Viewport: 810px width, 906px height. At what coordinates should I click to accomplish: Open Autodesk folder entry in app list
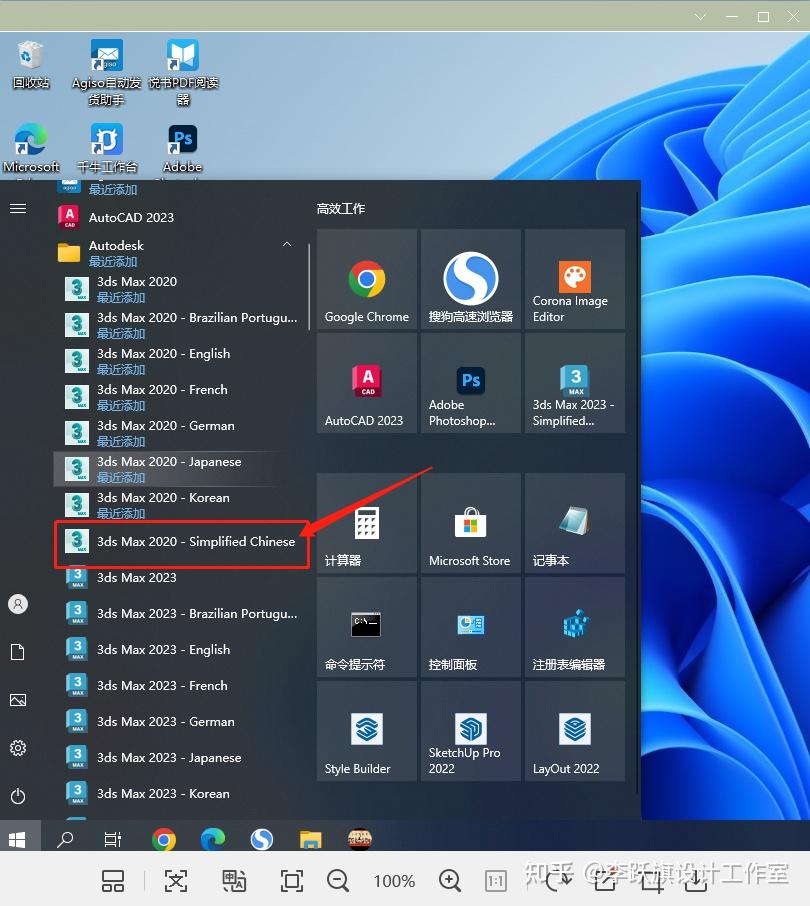[x=180, y=253]
